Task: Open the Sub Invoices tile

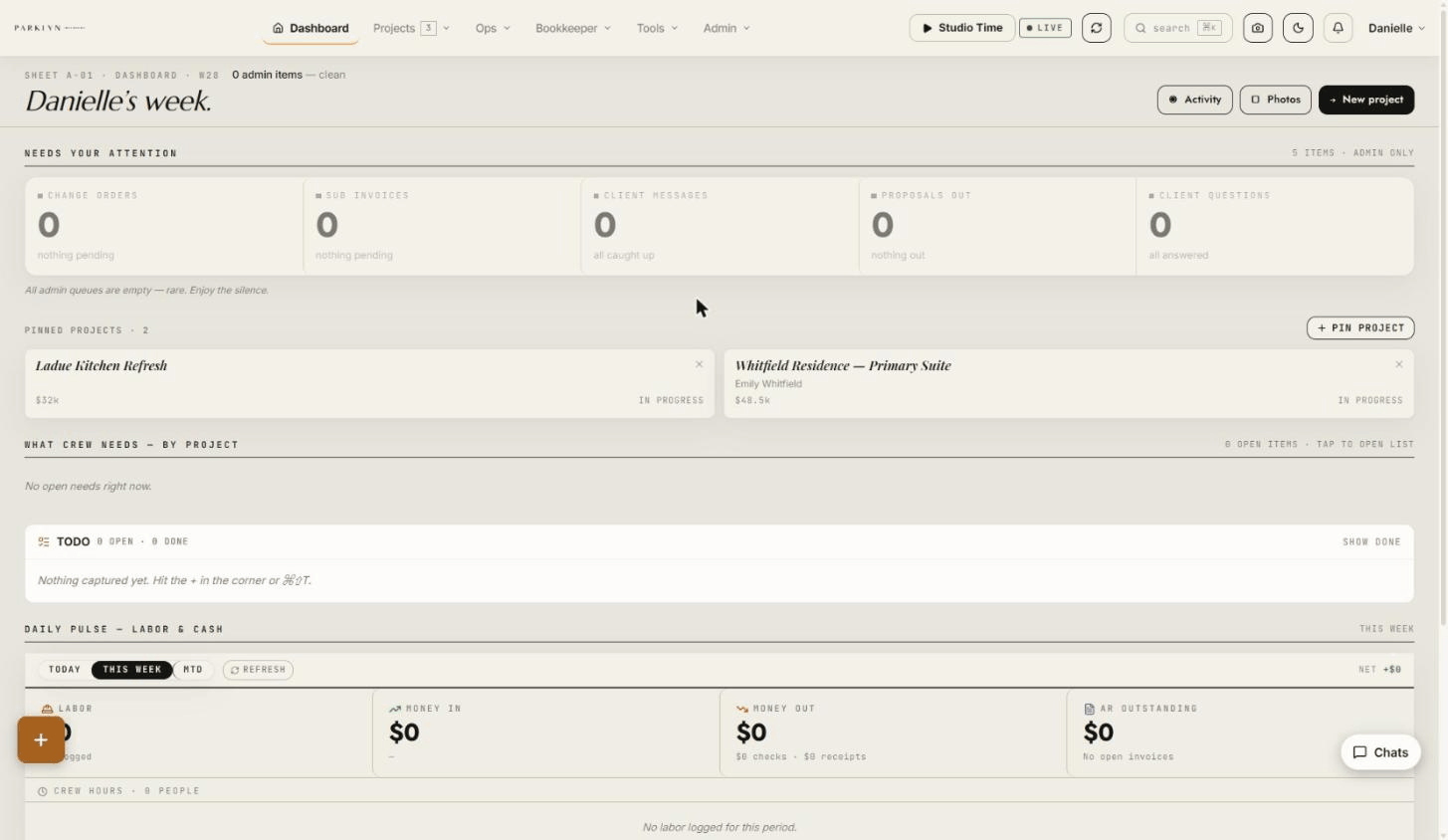Action: [442, 226]
